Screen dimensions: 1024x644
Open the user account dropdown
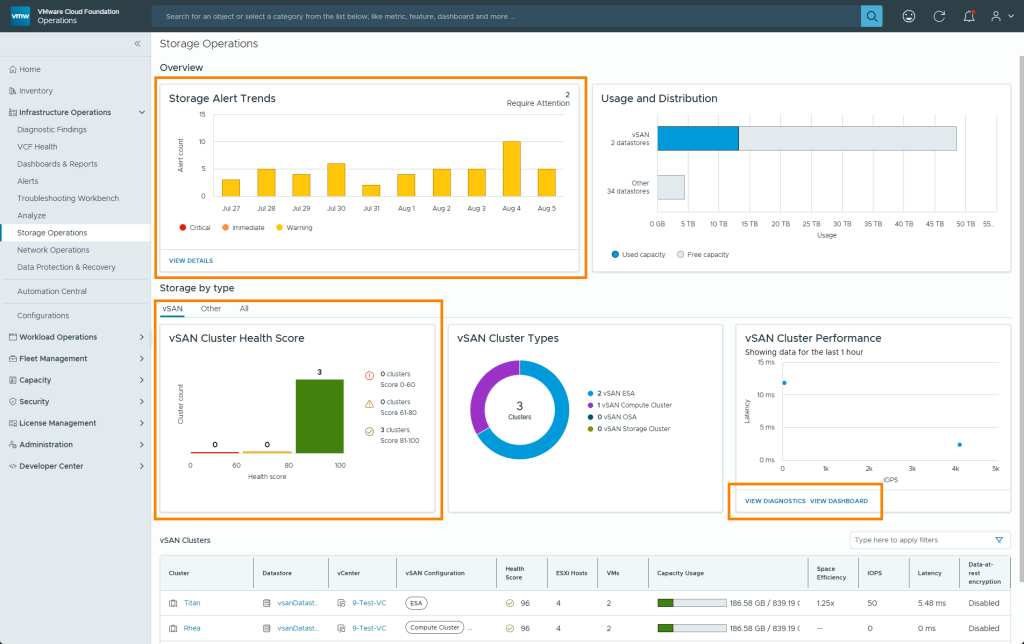[1000, 16]
